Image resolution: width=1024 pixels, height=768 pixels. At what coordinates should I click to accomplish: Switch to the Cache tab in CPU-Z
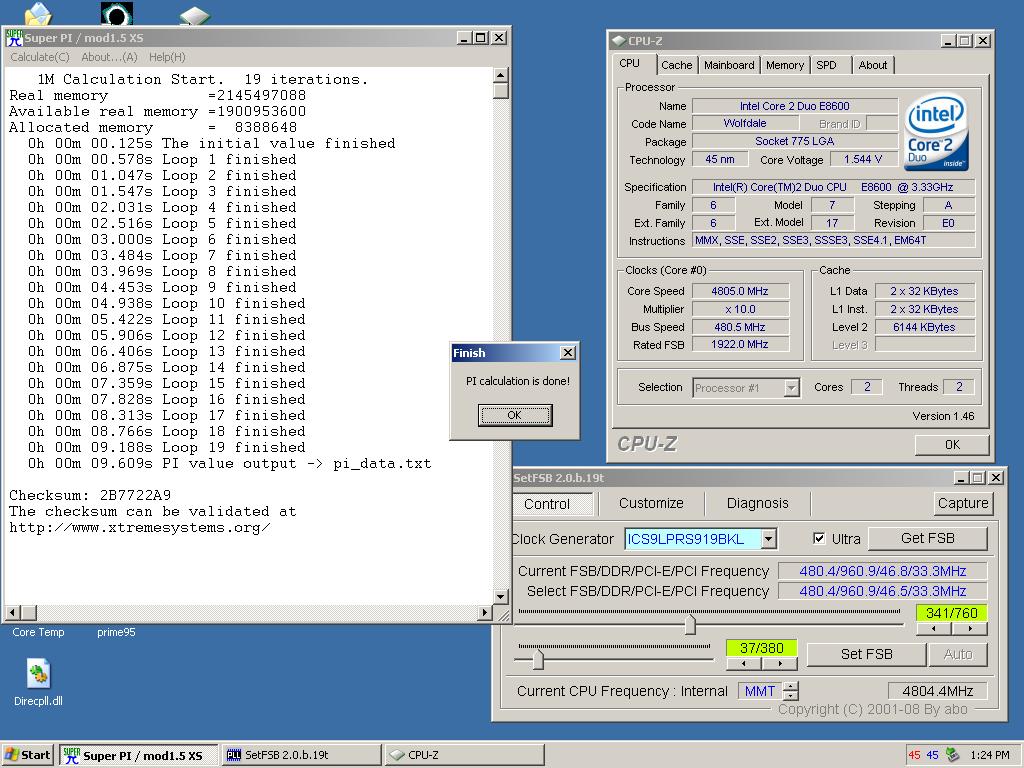pyautogui.click(x=676, y=65)
